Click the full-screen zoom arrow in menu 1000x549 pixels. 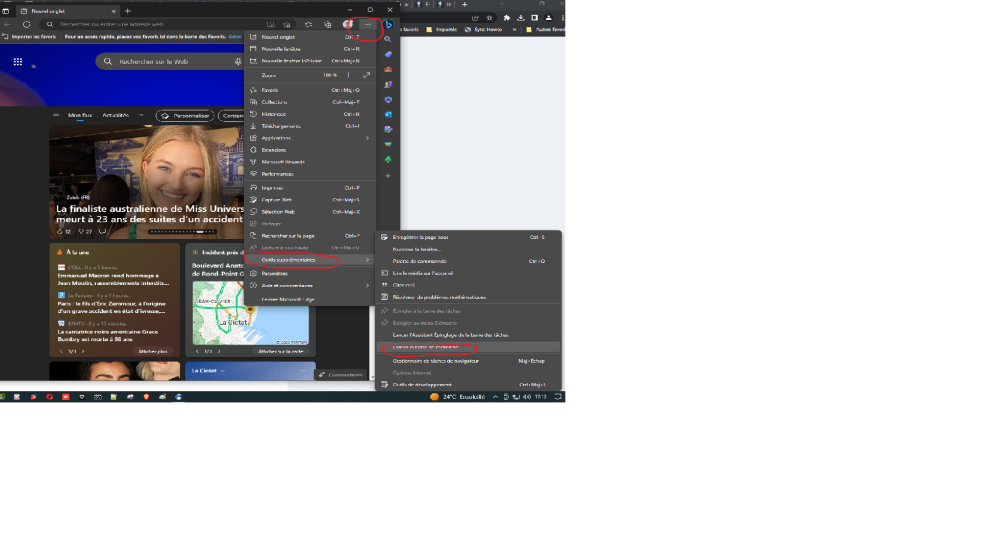(367, 75)
